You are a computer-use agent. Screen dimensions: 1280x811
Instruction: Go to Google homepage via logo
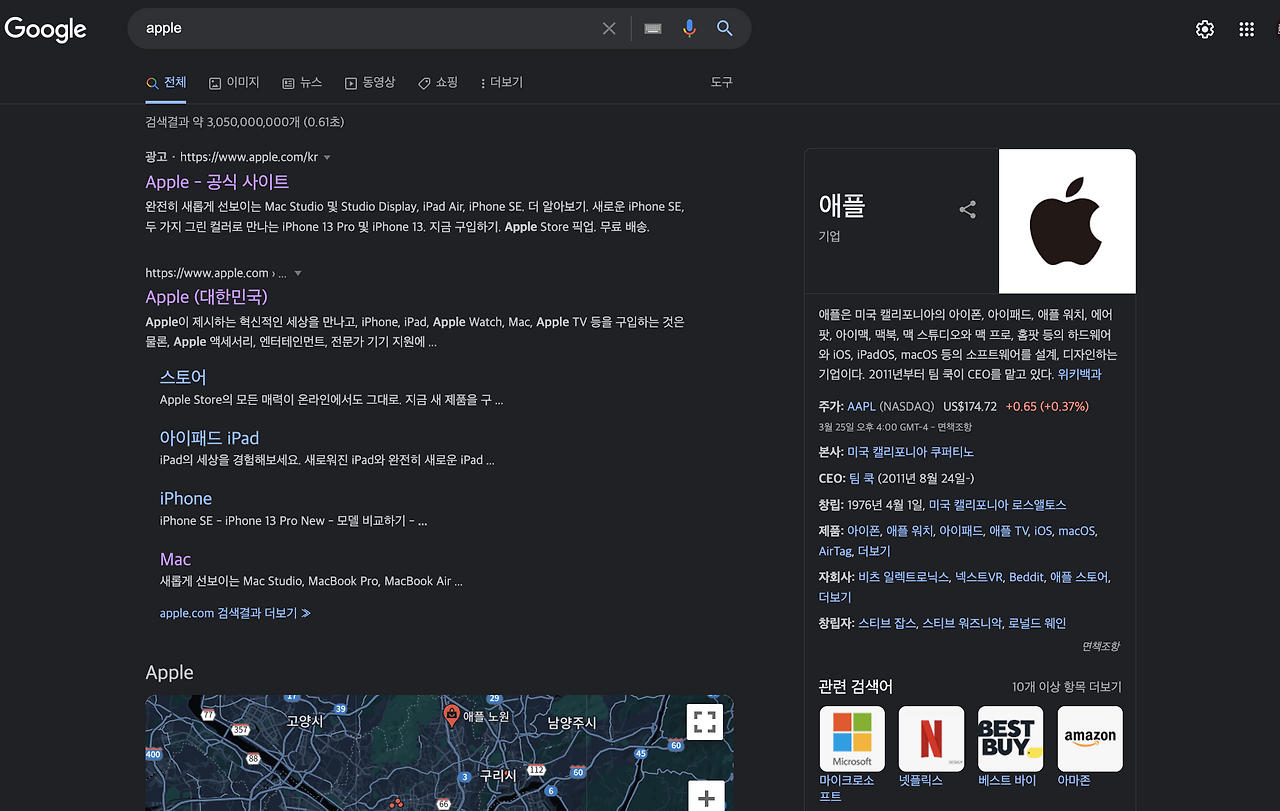(46, 29)
